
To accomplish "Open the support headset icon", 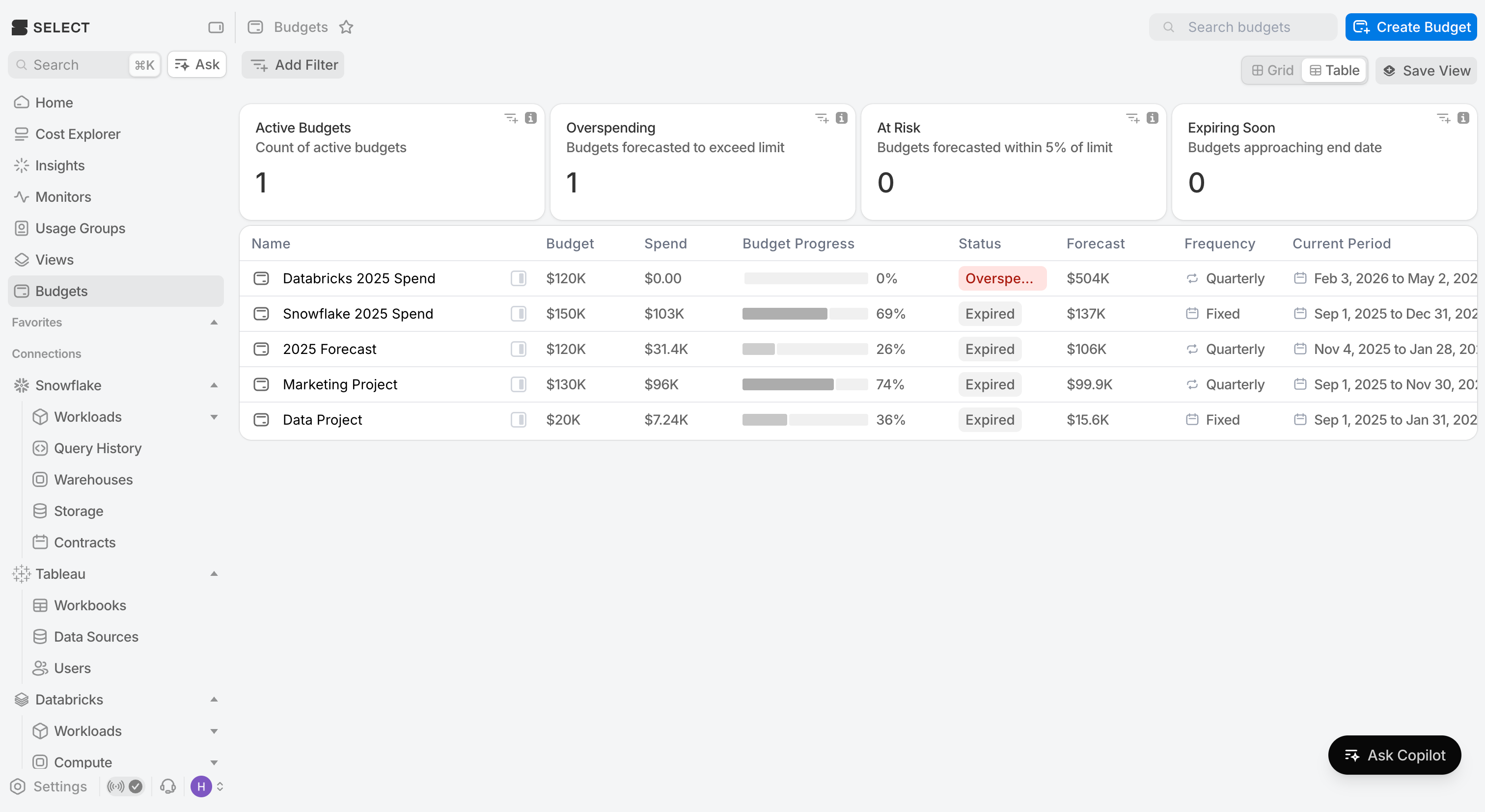I will tap(168, 786).
